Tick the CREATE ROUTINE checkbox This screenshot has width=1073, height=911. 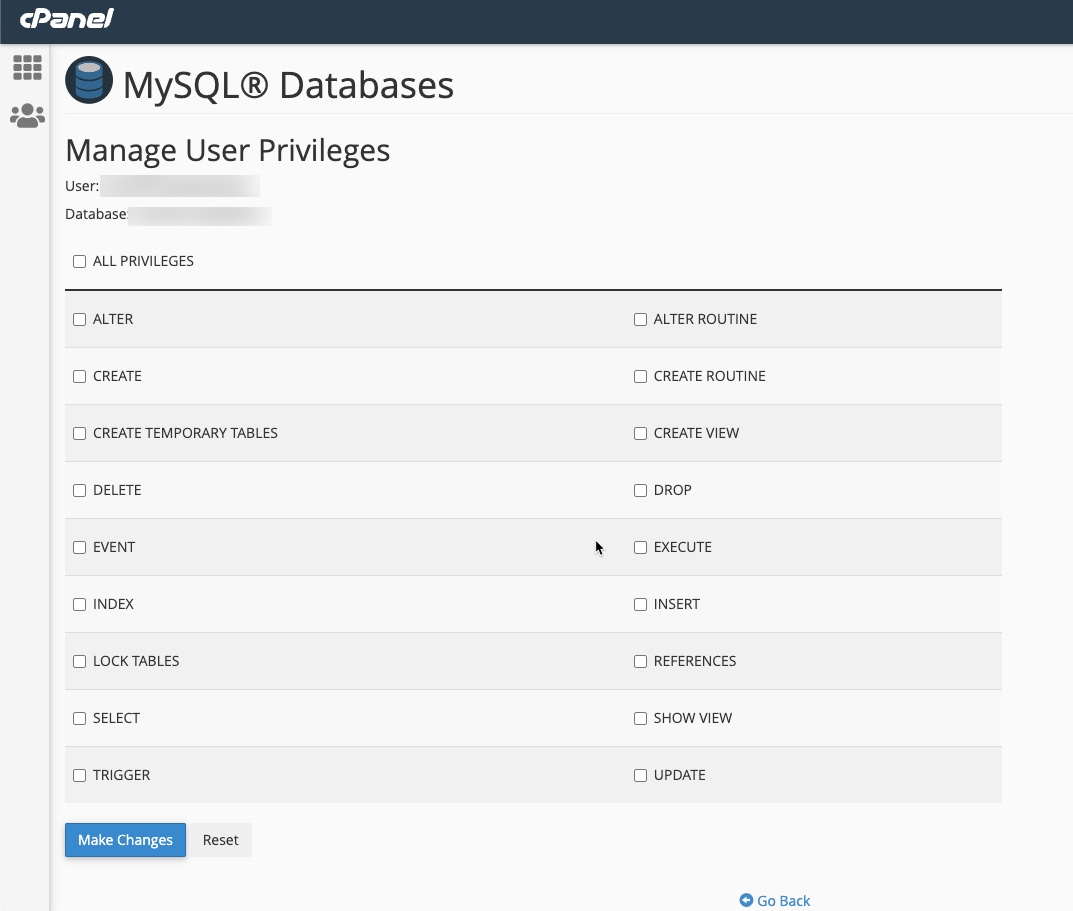click(640, 377)
